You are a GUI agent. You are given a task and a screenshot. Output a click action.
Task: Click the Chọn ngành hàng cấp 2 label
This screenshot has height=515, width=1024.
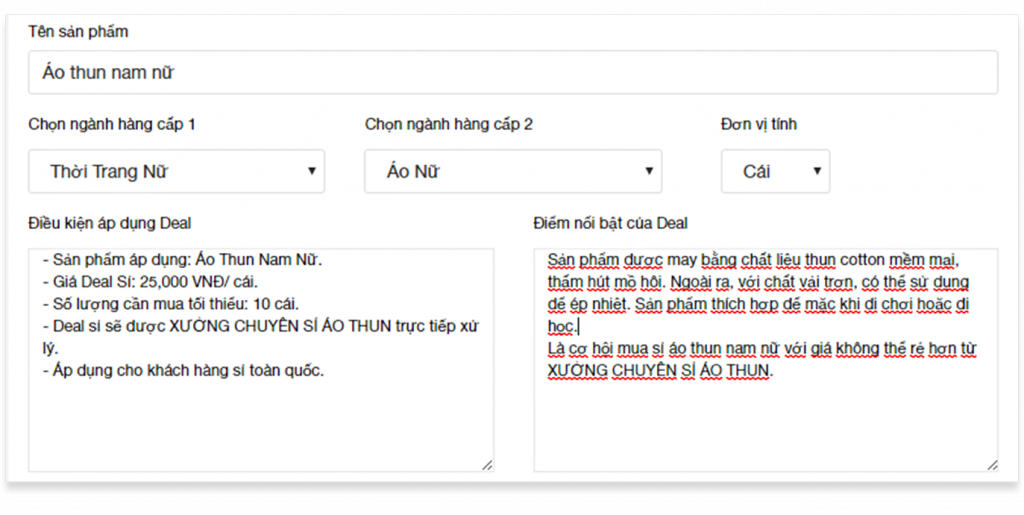449,124
